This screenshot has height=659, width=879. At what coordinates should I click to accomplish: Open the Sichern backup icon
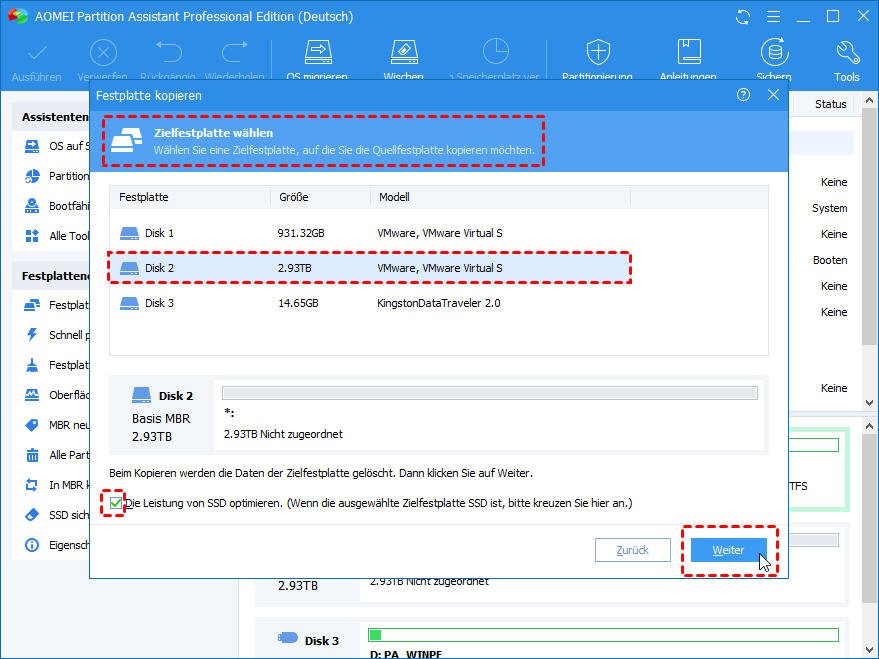click(775, 53)
